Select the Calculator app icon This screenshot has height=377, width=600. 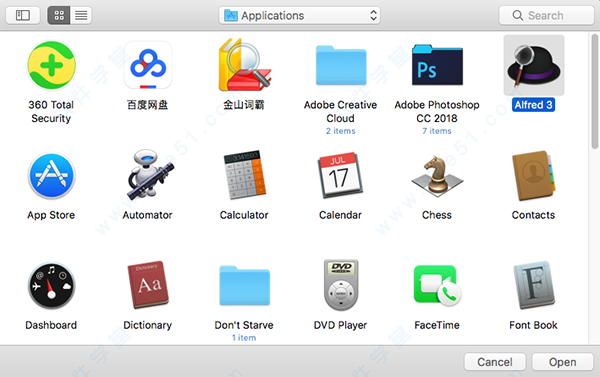point(244,175)
